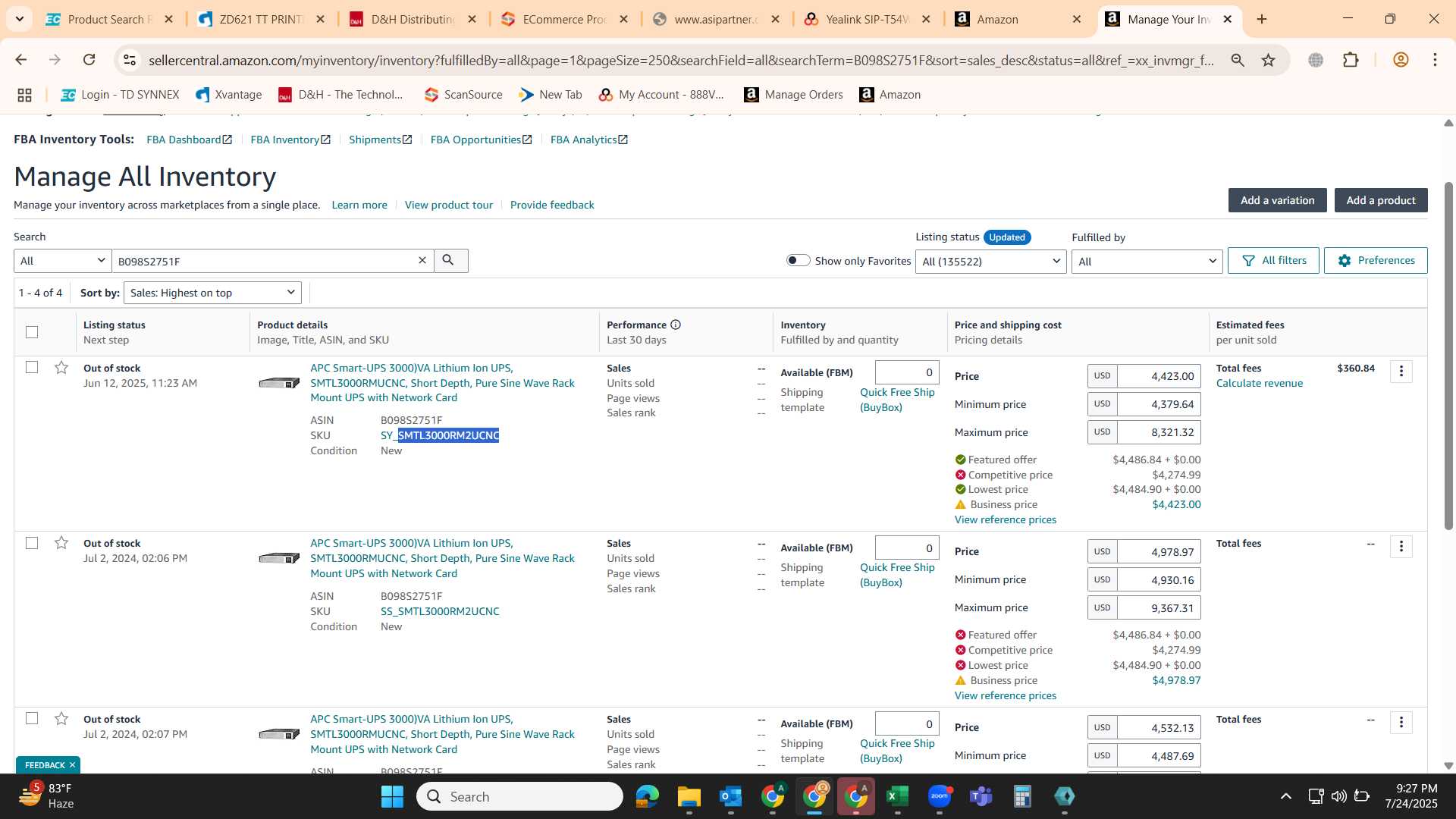Image resolution: width=1456 pixels, height=819 pixels.
Task: Switch to the Yealink SIP-T54W browser tab
Action: (x=868, y=19)
